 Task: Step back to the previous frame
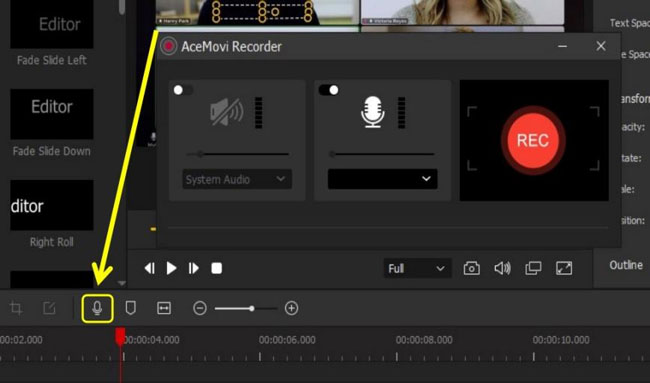150,269
